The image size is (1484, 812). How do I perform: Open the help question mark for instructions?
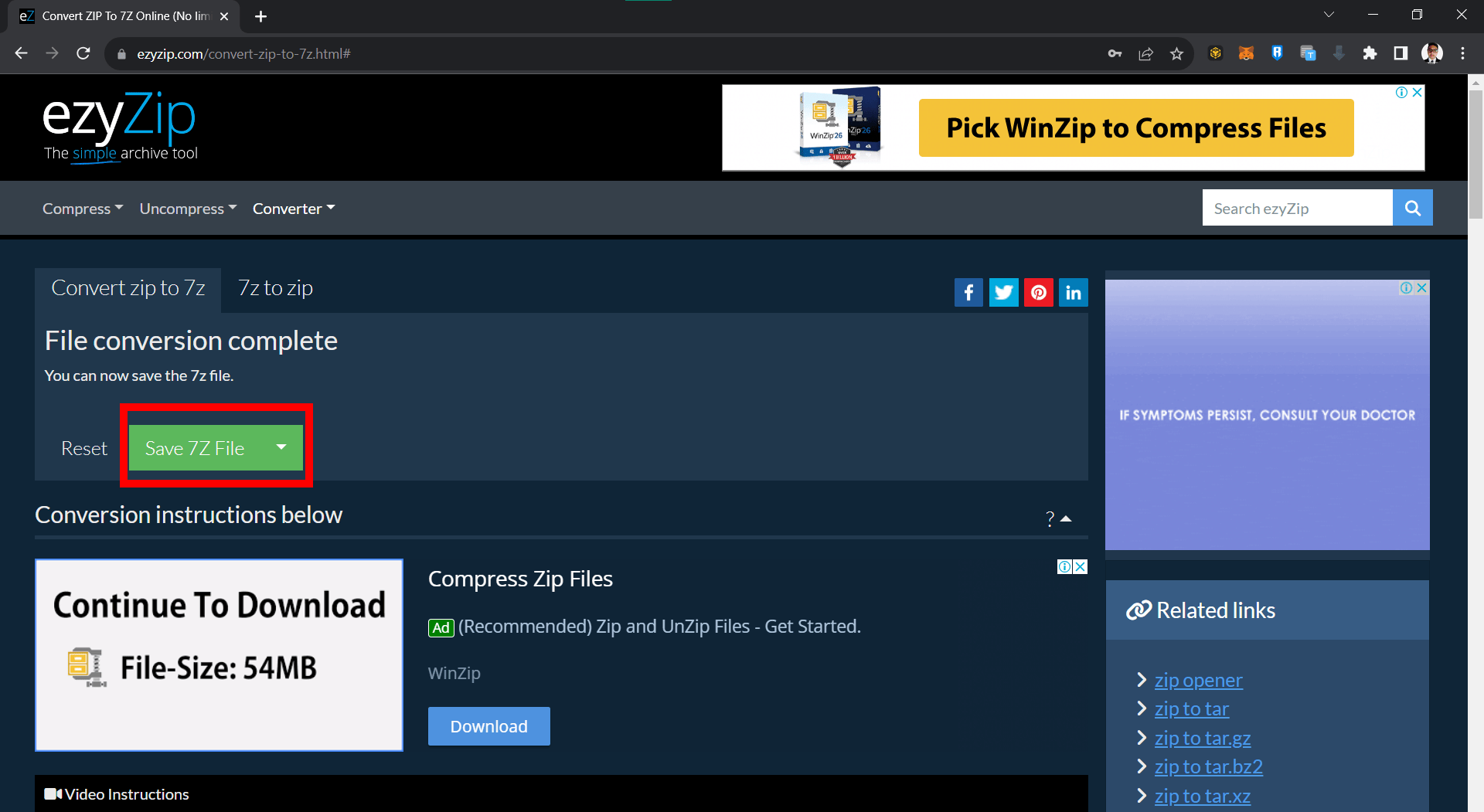pyautogui.click(x=1049, y=518)
